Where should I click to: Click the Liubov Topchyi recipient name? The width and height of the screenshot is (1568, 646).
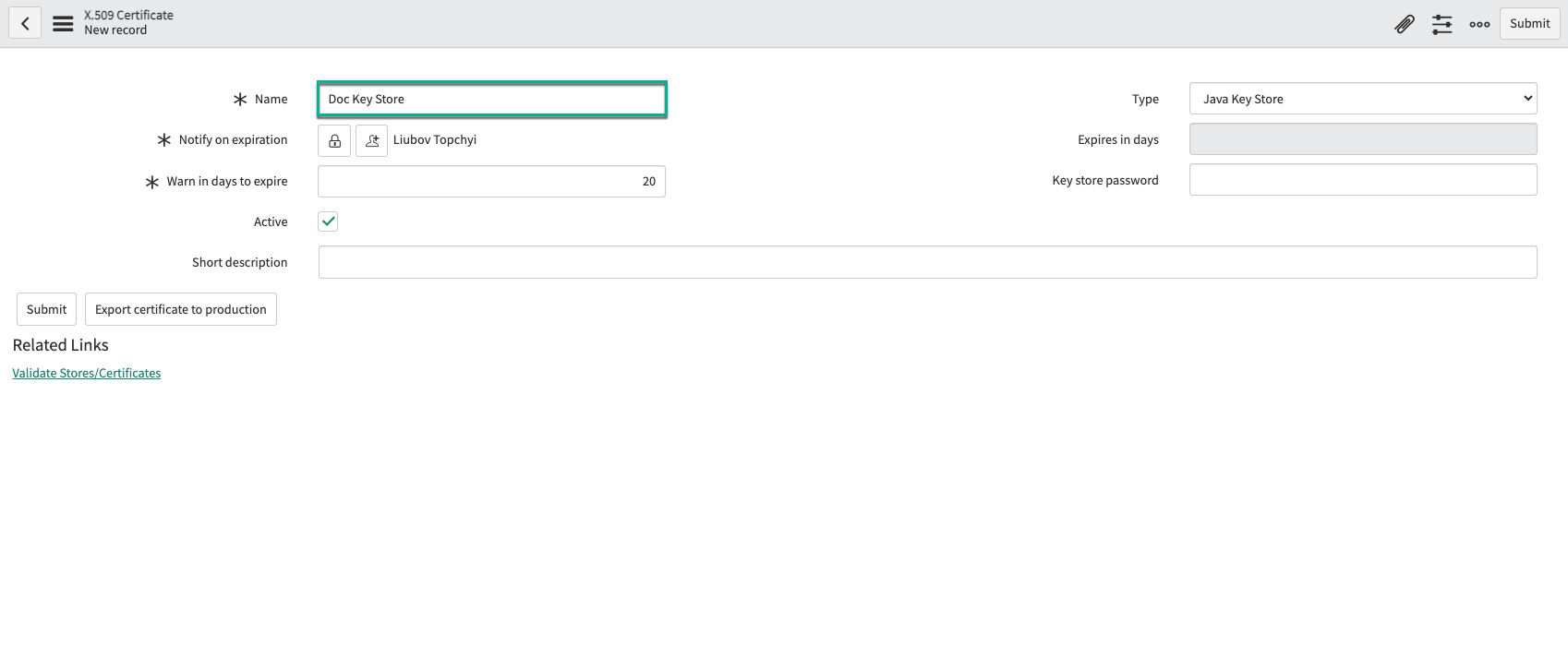435,140
